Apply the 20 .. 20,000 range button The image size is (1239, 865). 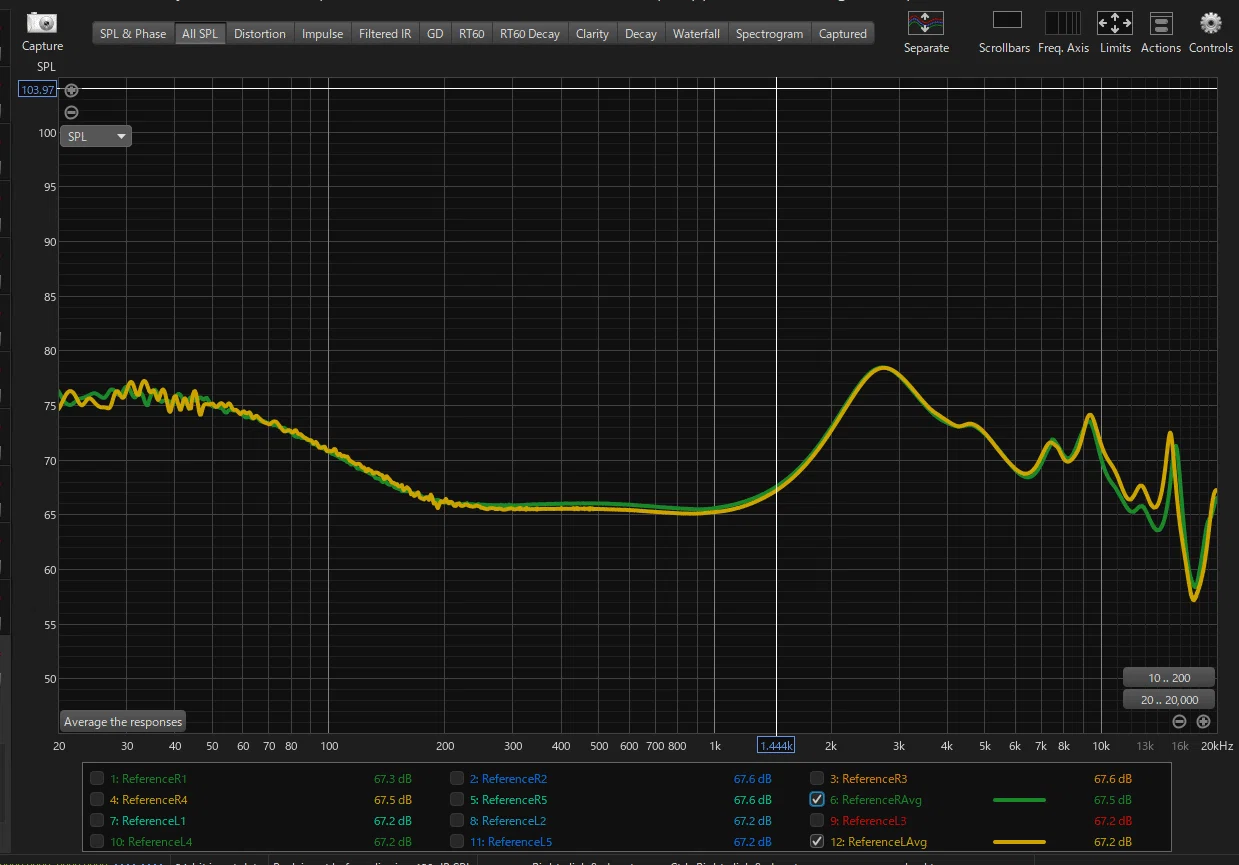[1169, 700]
